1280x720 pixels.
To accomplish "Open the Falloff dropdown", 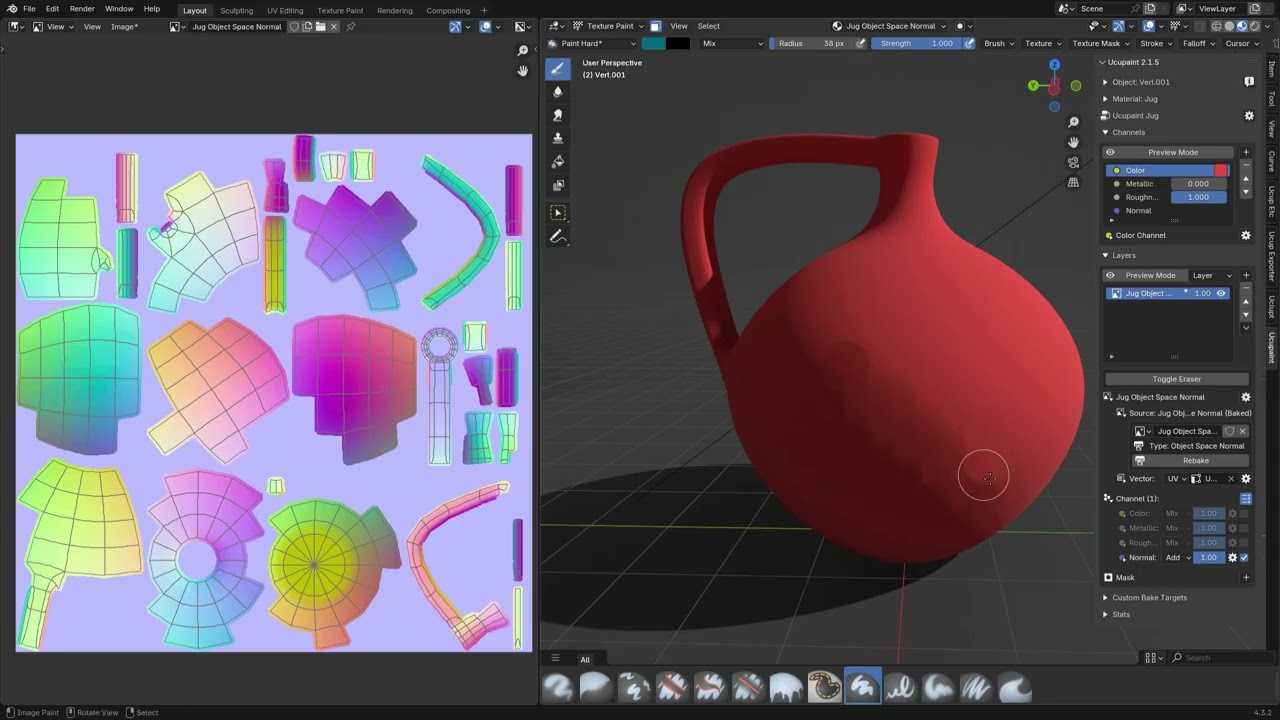I will 1197,43.
